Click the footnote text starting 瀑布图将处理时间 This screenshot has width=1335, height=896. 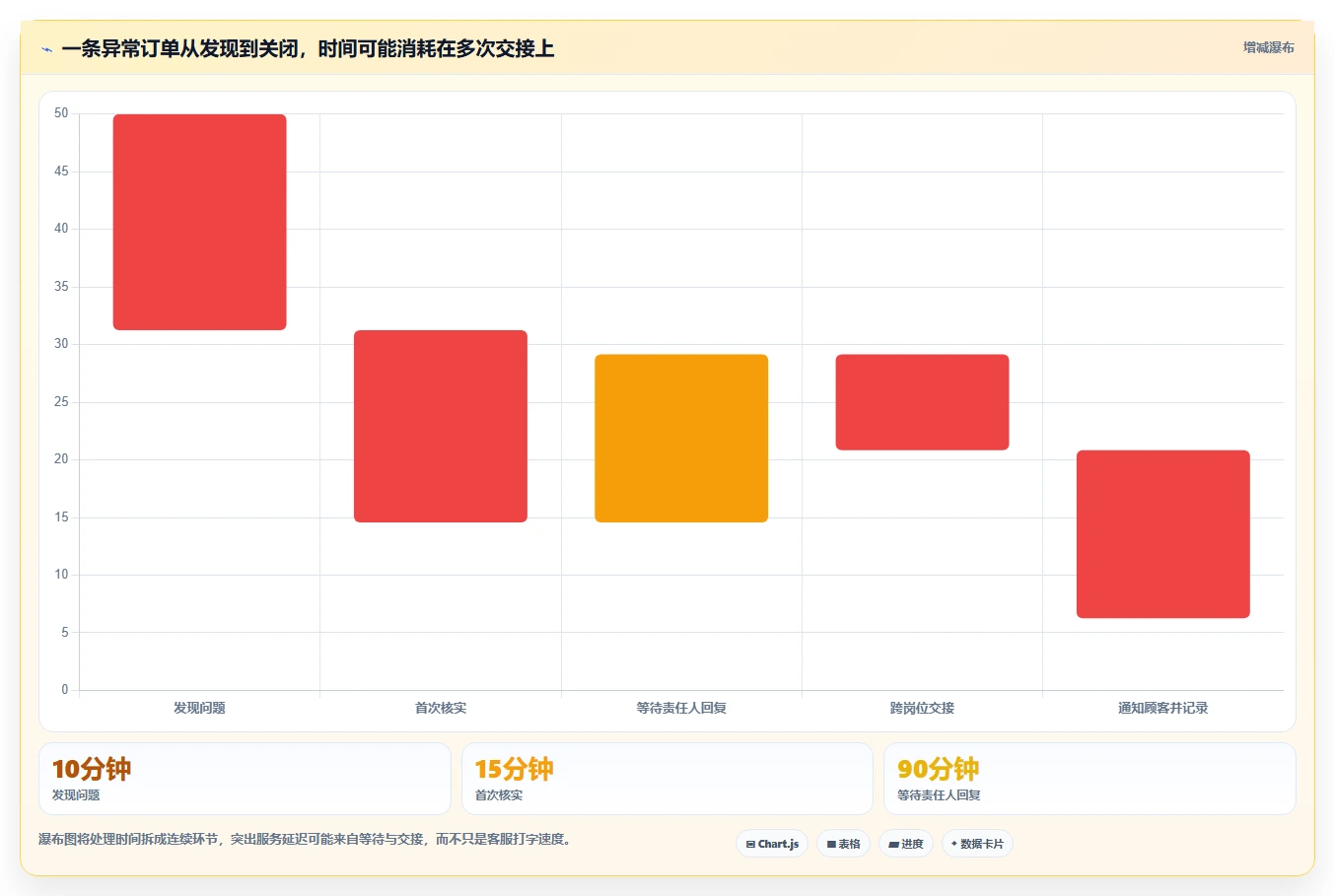click(305, 840)
